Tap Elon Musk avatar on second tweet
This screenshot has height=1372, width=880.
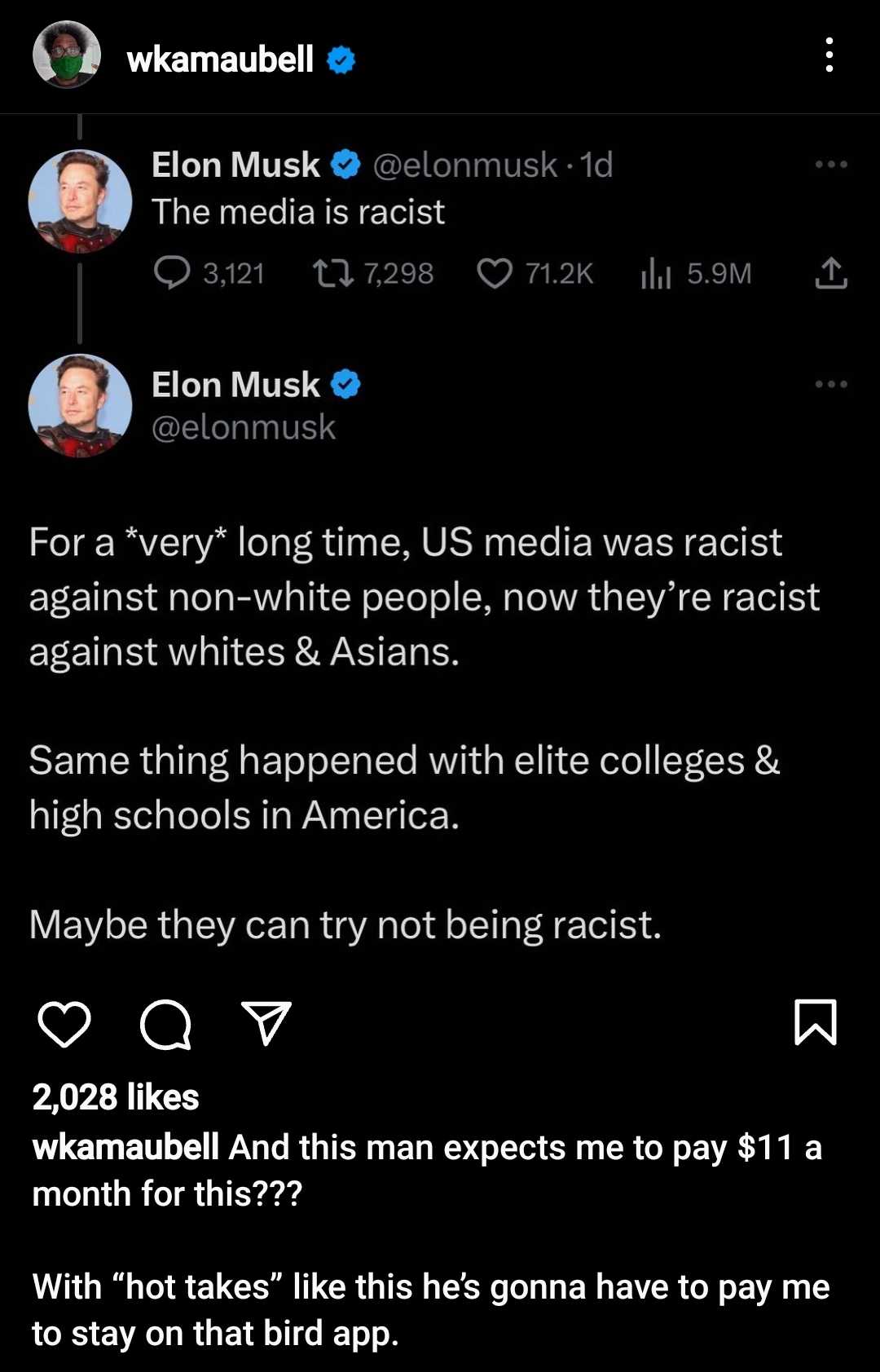coord(80,405)
